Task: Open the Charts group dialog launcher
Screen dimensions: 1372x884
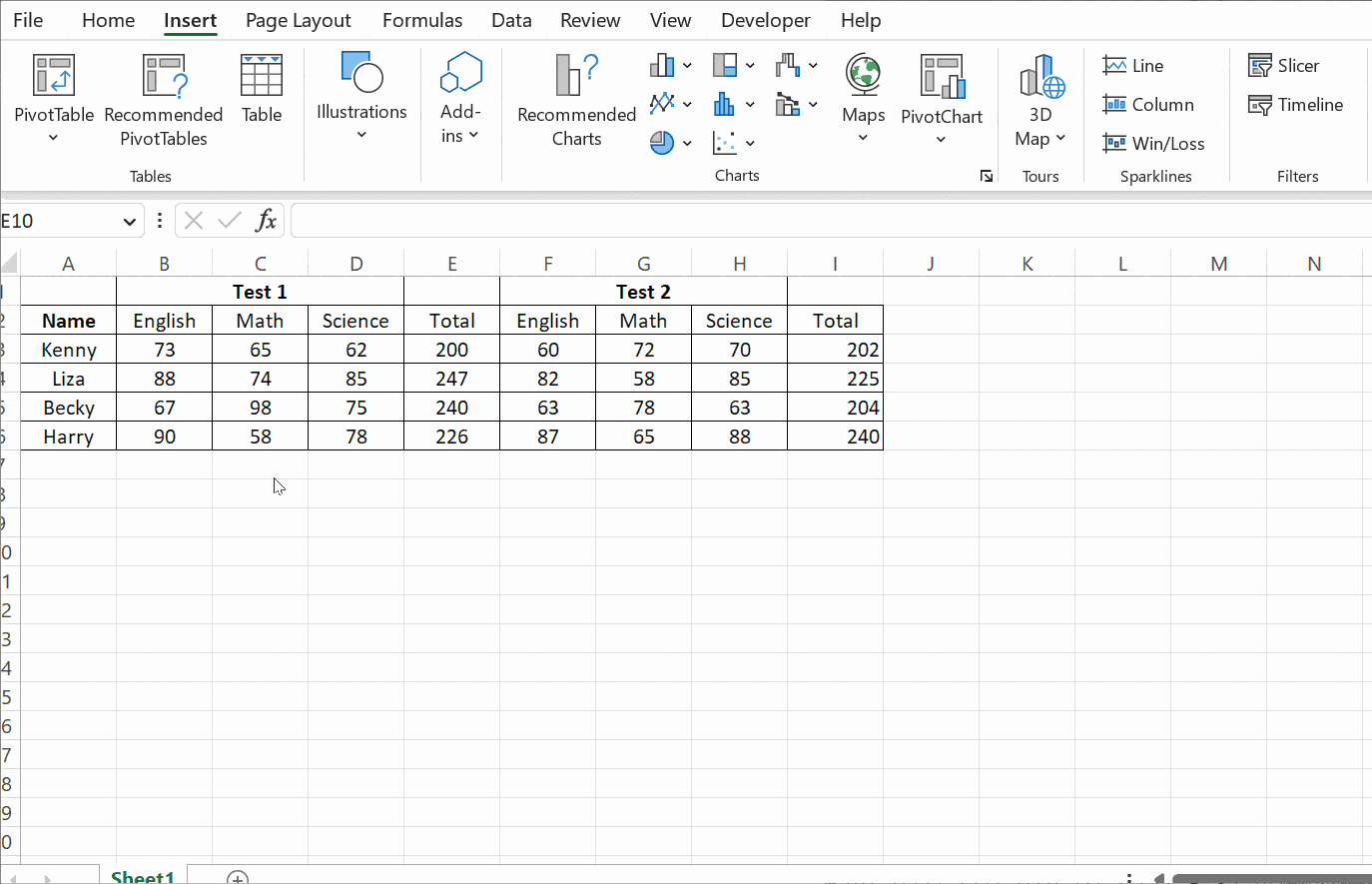Action: click(987, 176)
